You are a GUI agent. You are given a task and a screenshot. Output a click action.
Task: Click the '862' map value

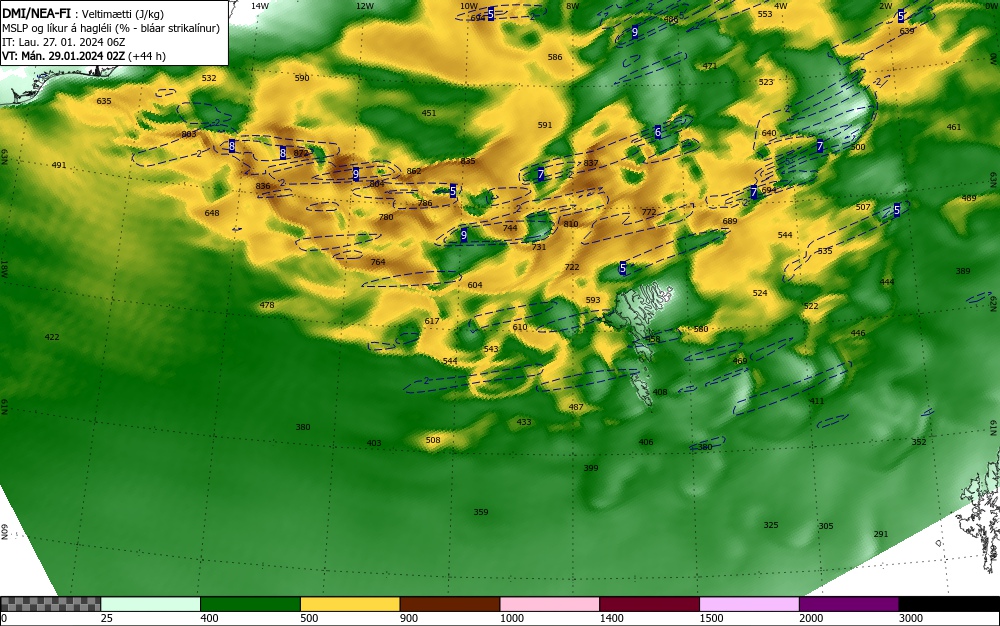click(x=414, y=171)
